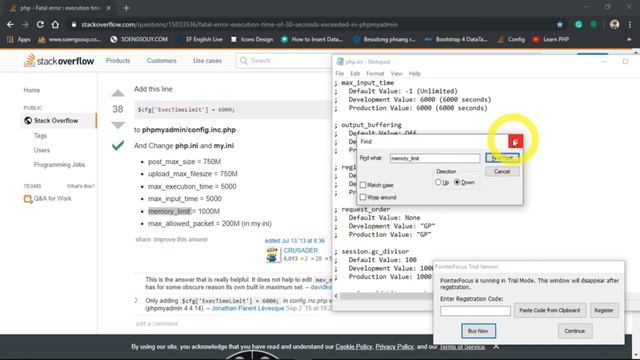Open the Notepad View menu
Screen dimensions: 640x360
point(396,73)
